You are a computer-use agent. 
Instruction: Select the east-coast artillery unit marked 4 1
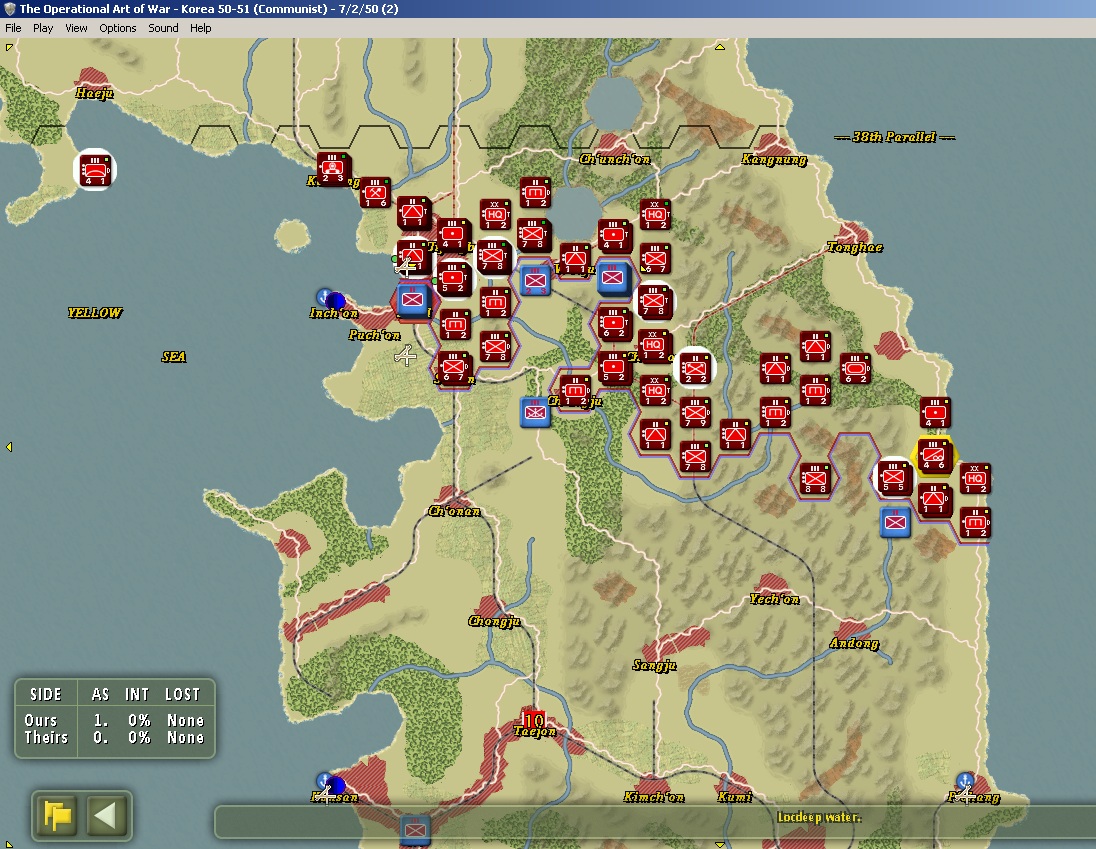(935, 412)
